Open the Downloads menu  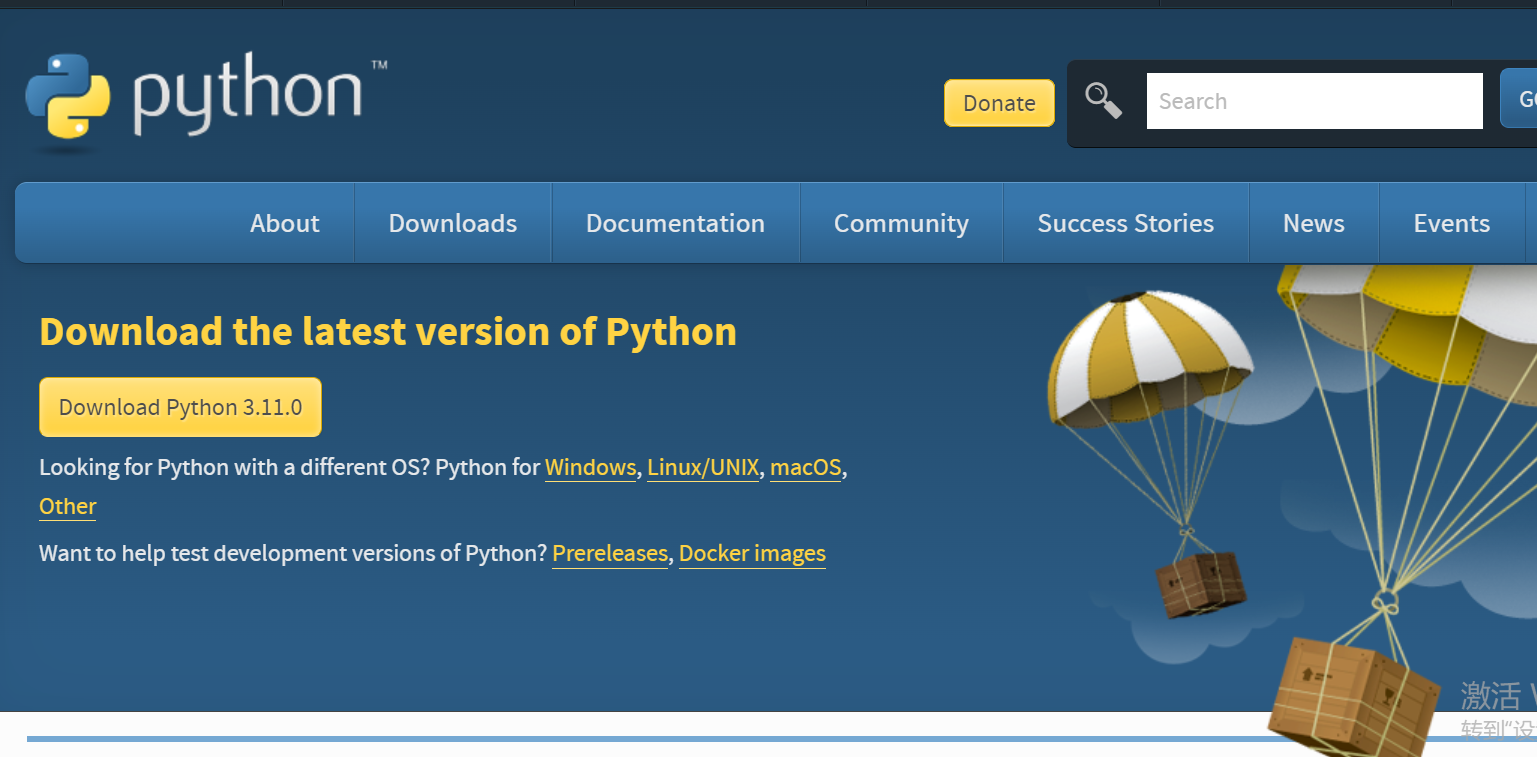(x=453, y=223)
